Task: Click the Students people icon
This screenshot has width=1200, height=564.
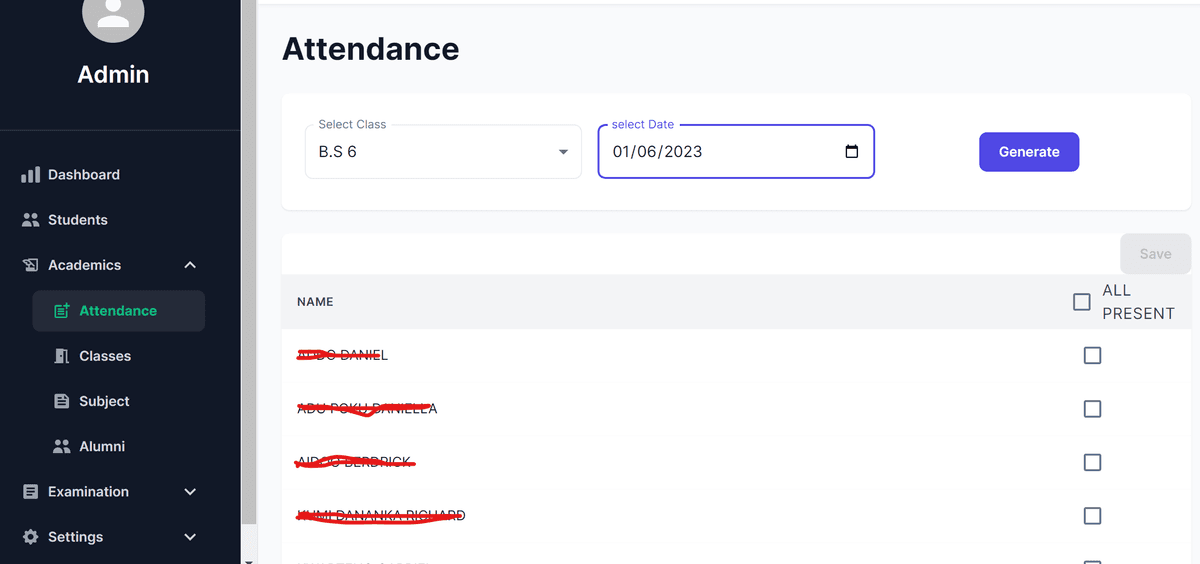Action: click(x=30, y=220)
